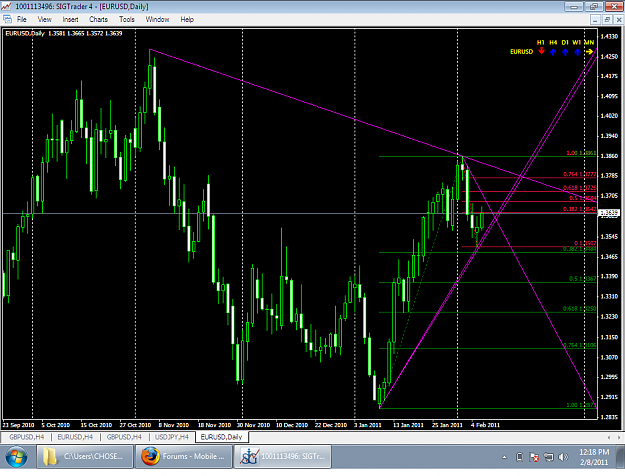
Task: Select the EURUSD,Daily chart tab
Action: pyautogui.click(x=222, y=437)
